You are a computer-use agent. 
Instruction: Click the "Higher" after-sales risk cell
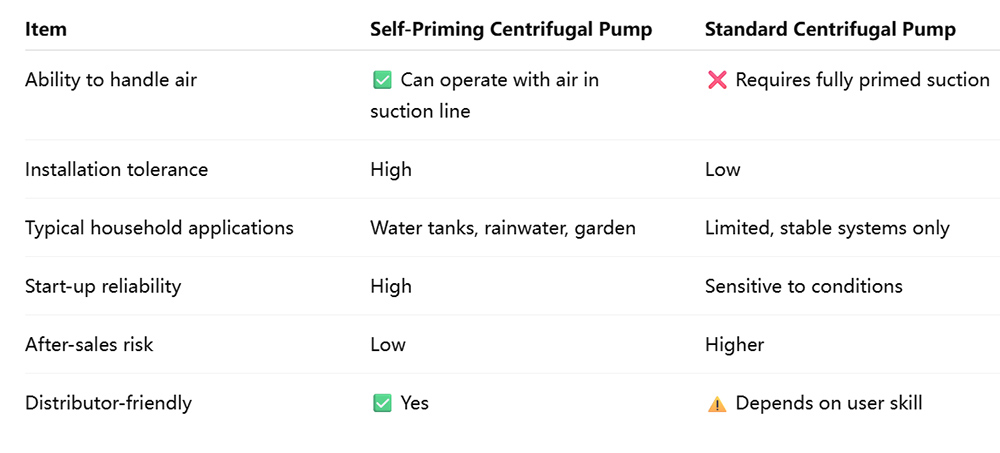pyautogui.click(x=734, y=345)
